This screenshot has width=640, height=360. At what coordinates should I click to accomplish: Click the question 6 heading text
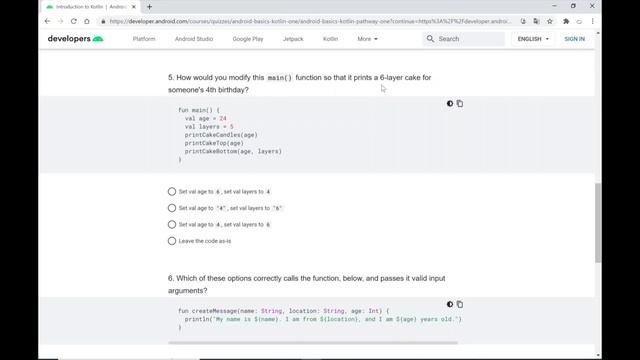(307, 284)
